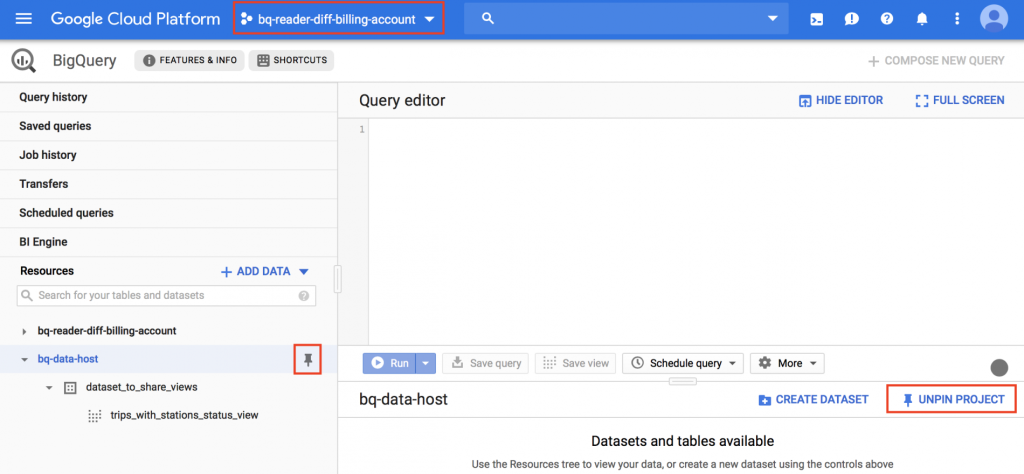Click SHORTCUTS button
This screenshot has height=474, width=1024.
click(291, 60)
